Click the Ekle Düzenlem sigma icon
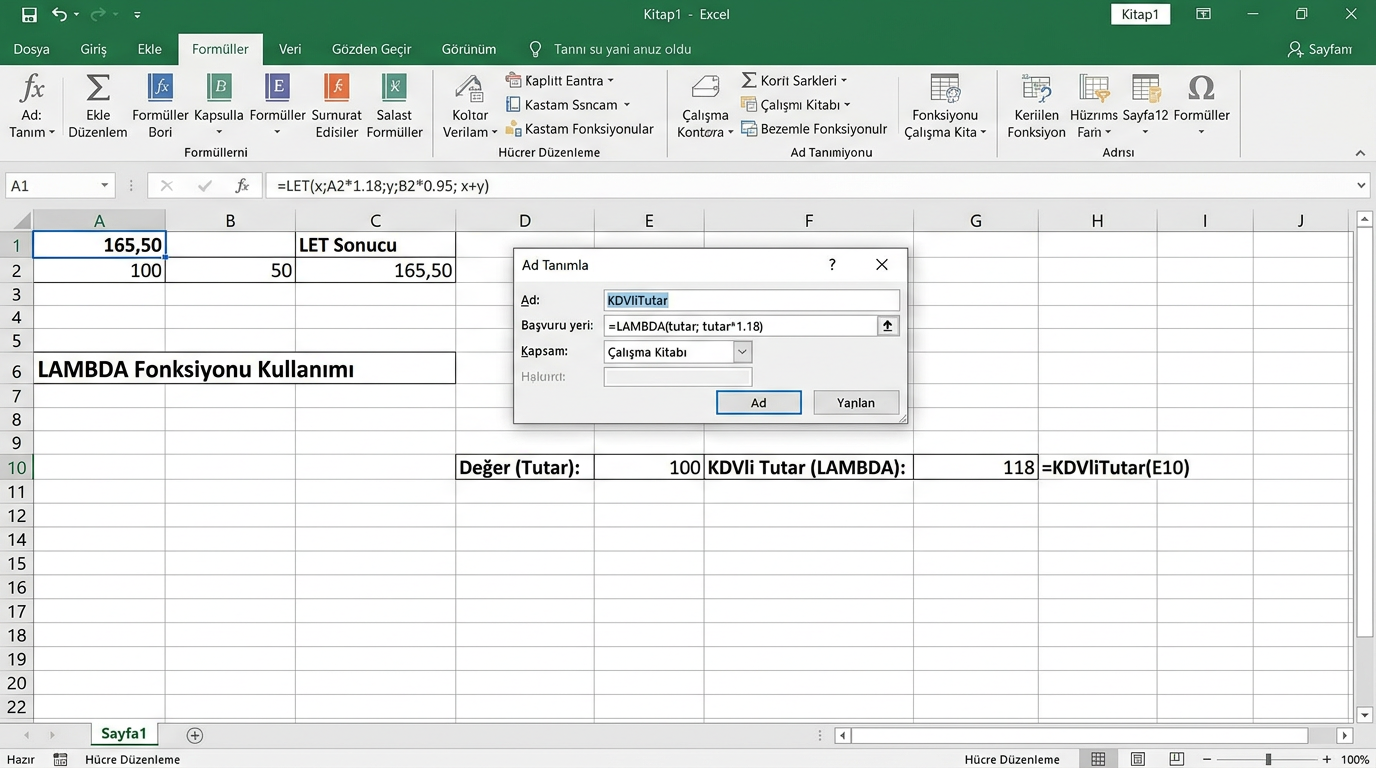 point(98,89)
